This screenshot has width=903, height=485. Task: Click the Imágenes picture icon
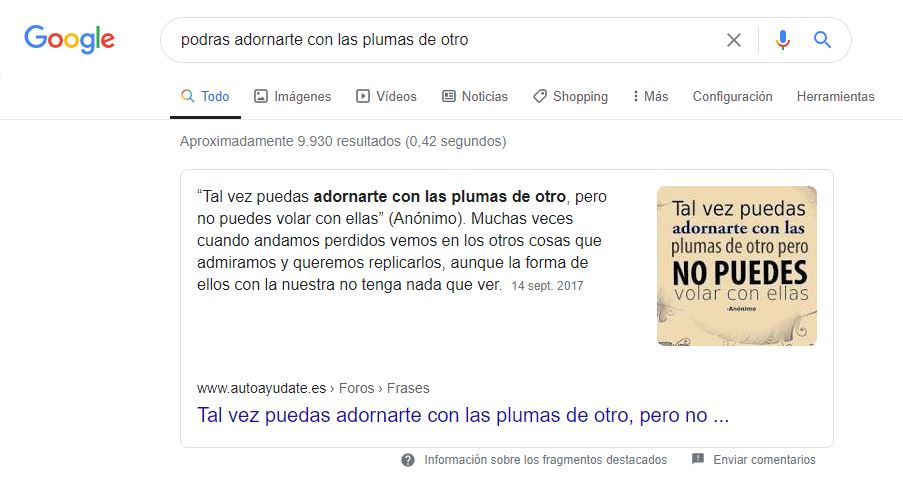coord(261,96)
